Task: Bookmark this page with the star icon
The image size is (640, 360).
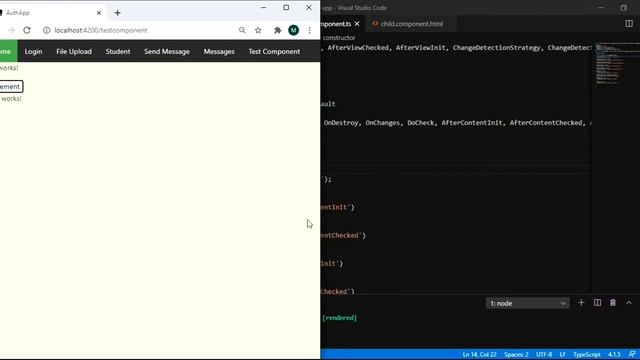Action: click(258, 30)
